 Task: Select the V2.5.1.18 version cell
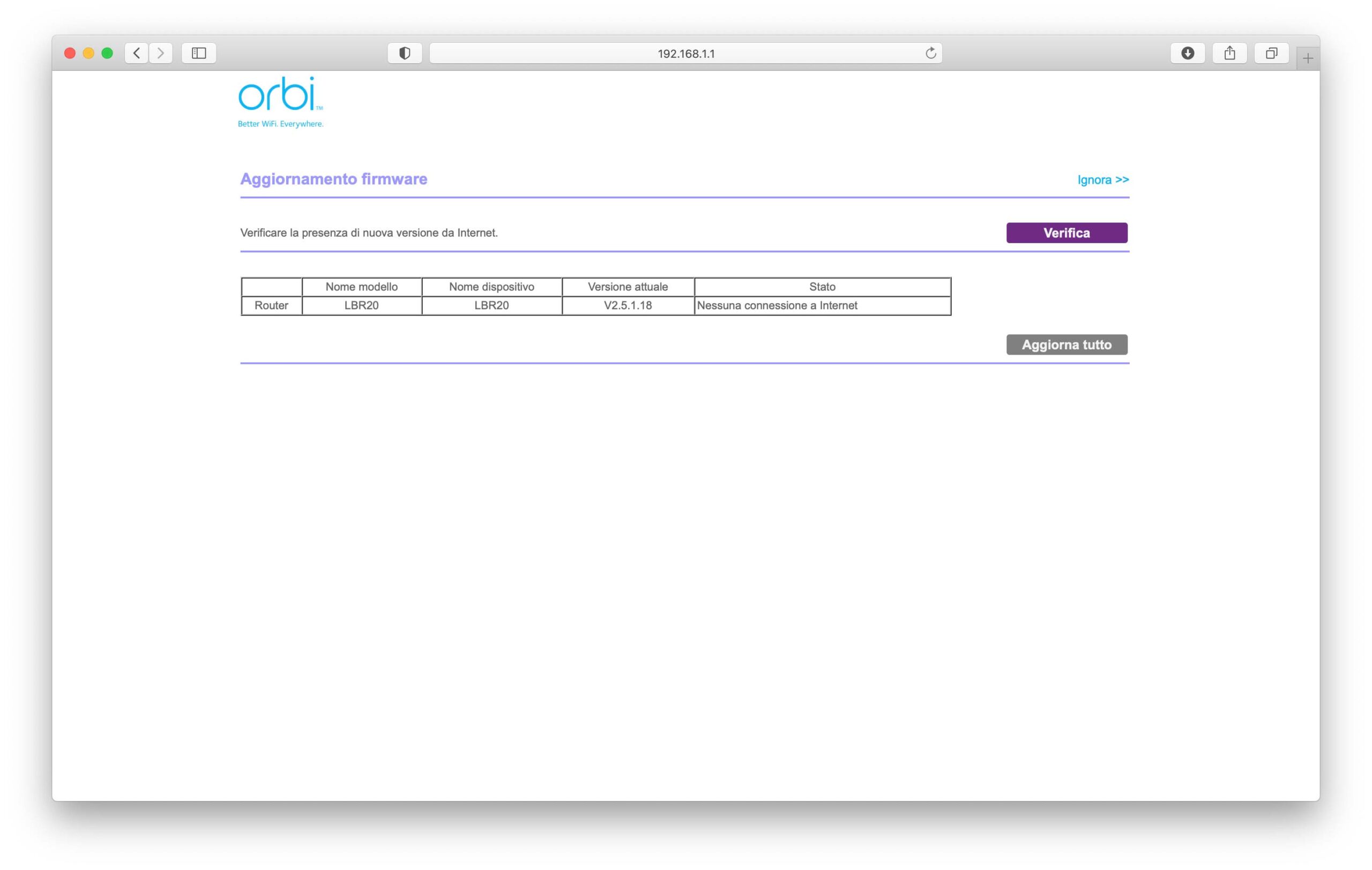627,305
